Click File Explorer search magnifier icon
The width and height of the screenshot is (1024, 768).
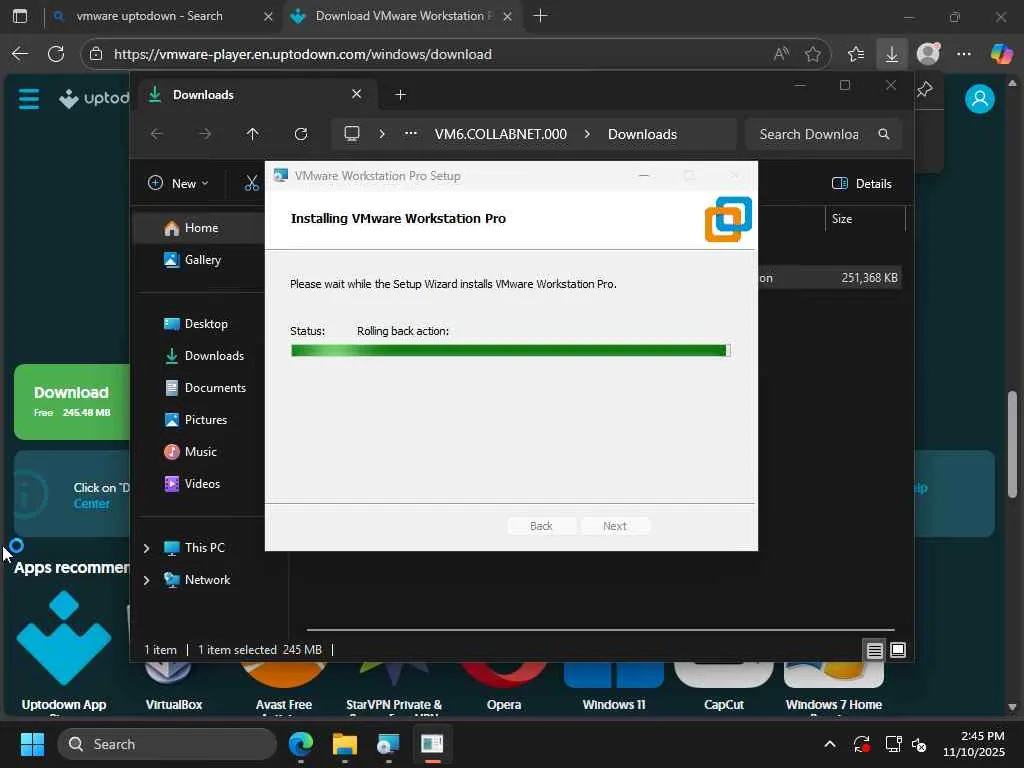tap(884, 134)
